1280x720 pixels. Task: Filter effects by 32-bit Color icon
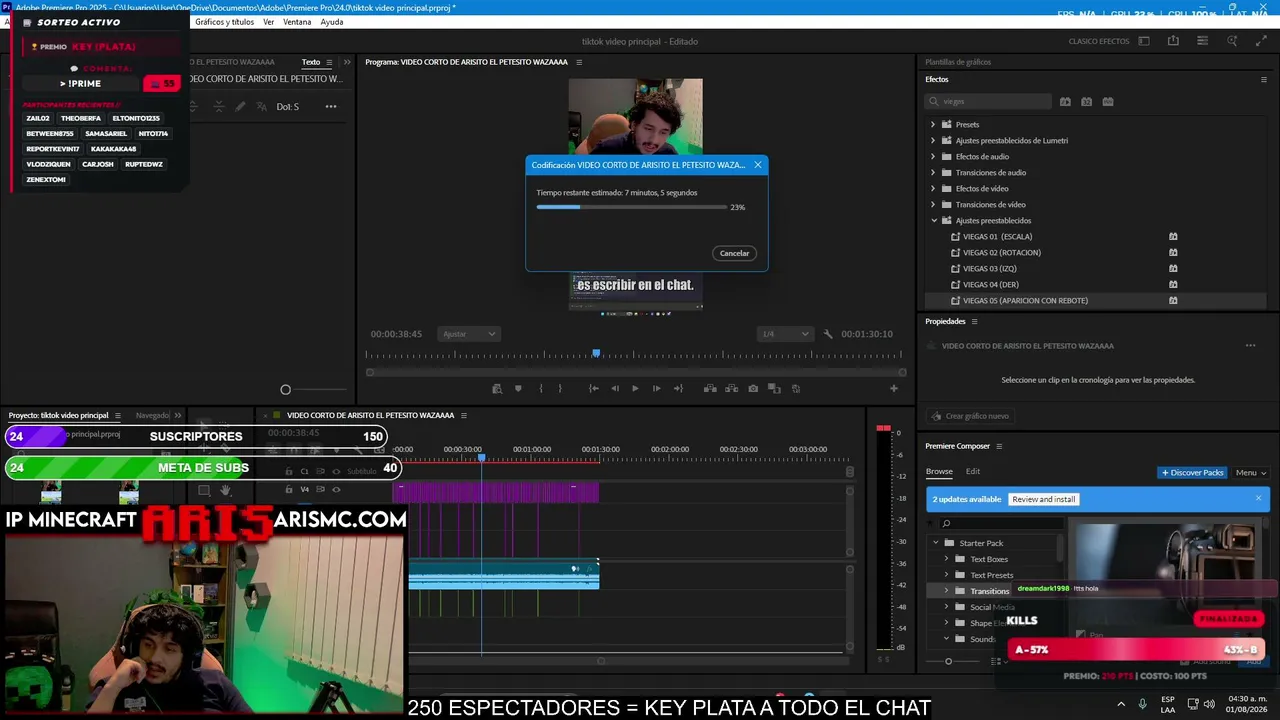(x=1087, y=101)
